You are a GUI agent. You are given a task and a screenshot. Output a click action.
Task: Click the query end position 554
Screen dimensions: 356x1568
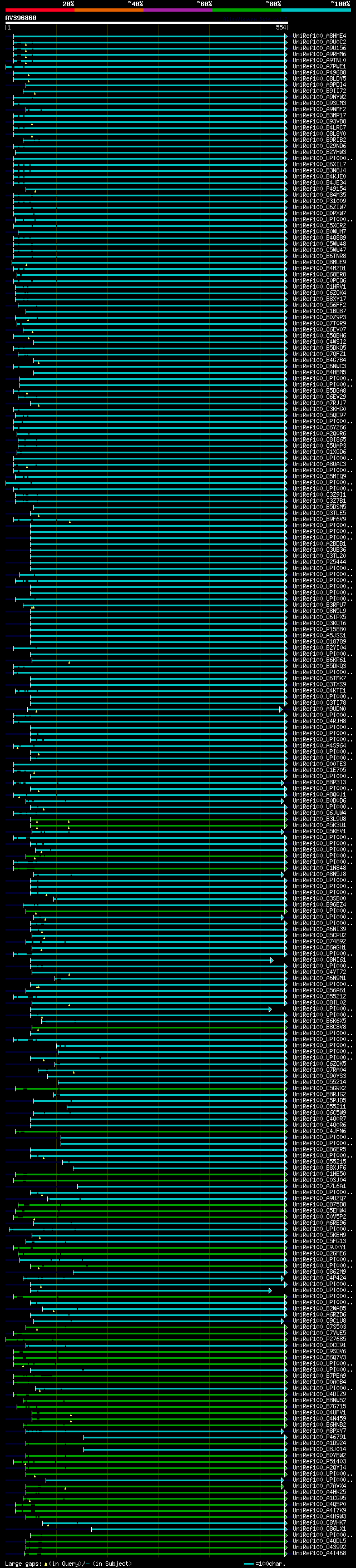pyautogui.click(x=280, y=27)
